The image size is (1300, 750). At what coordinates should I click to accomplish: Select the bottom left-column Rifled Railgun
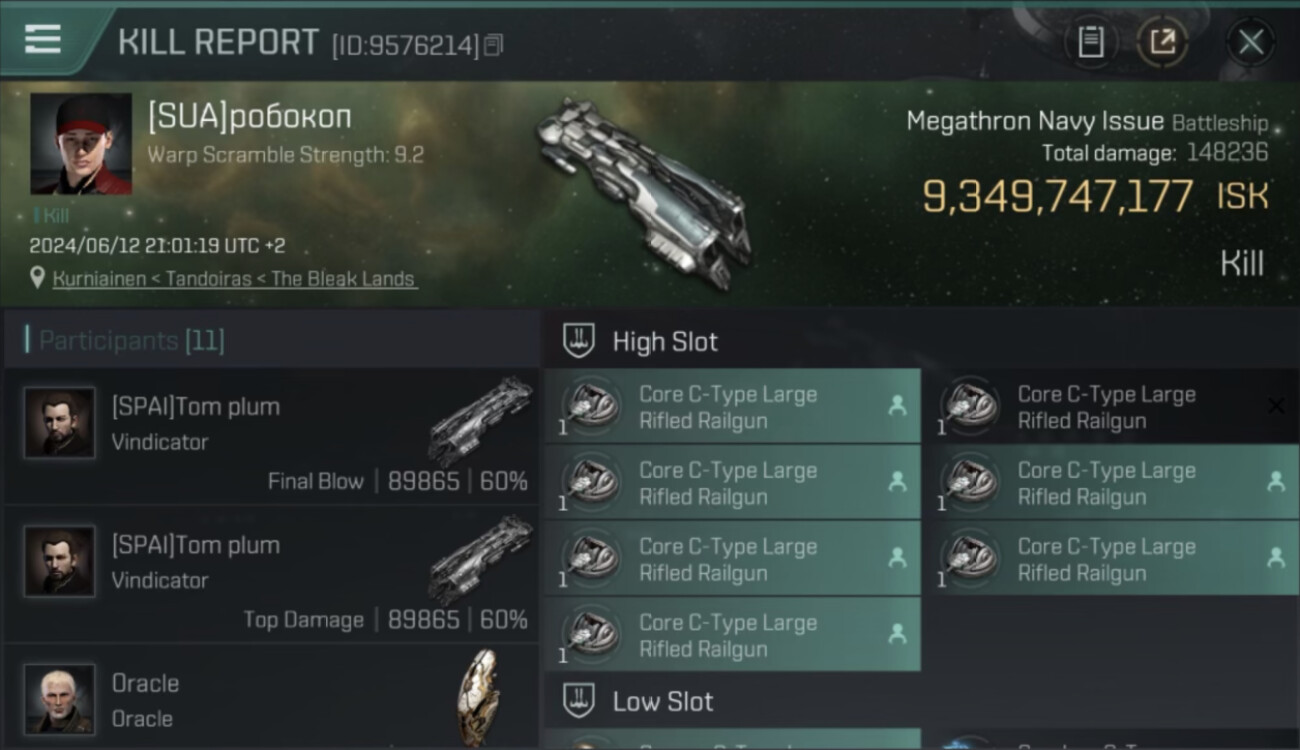tap(732, 634)
